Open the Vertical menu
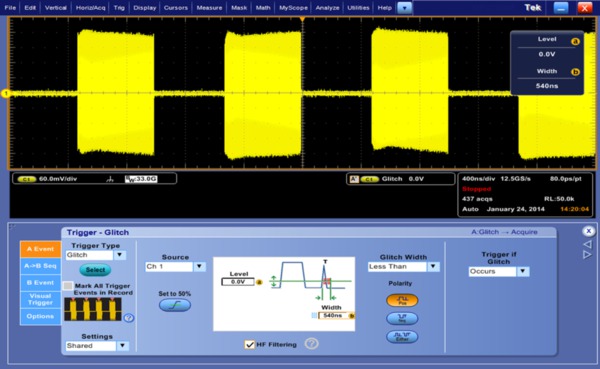This screenshot has height=369, width=600. [55, 8]
